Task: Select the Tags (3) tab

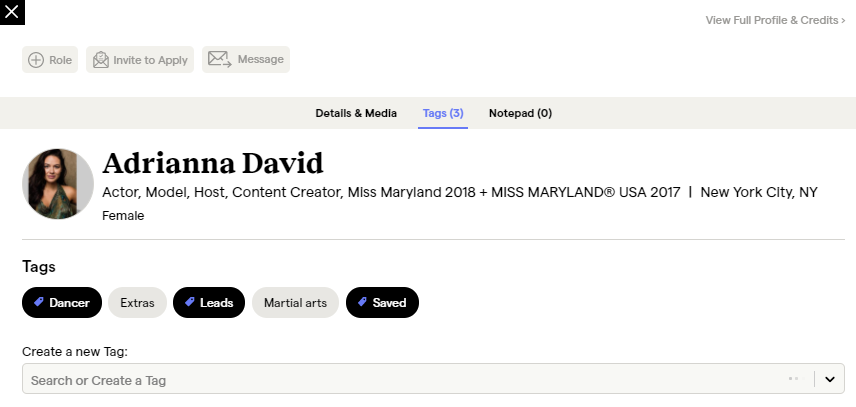Action: (x=443, y=113)
